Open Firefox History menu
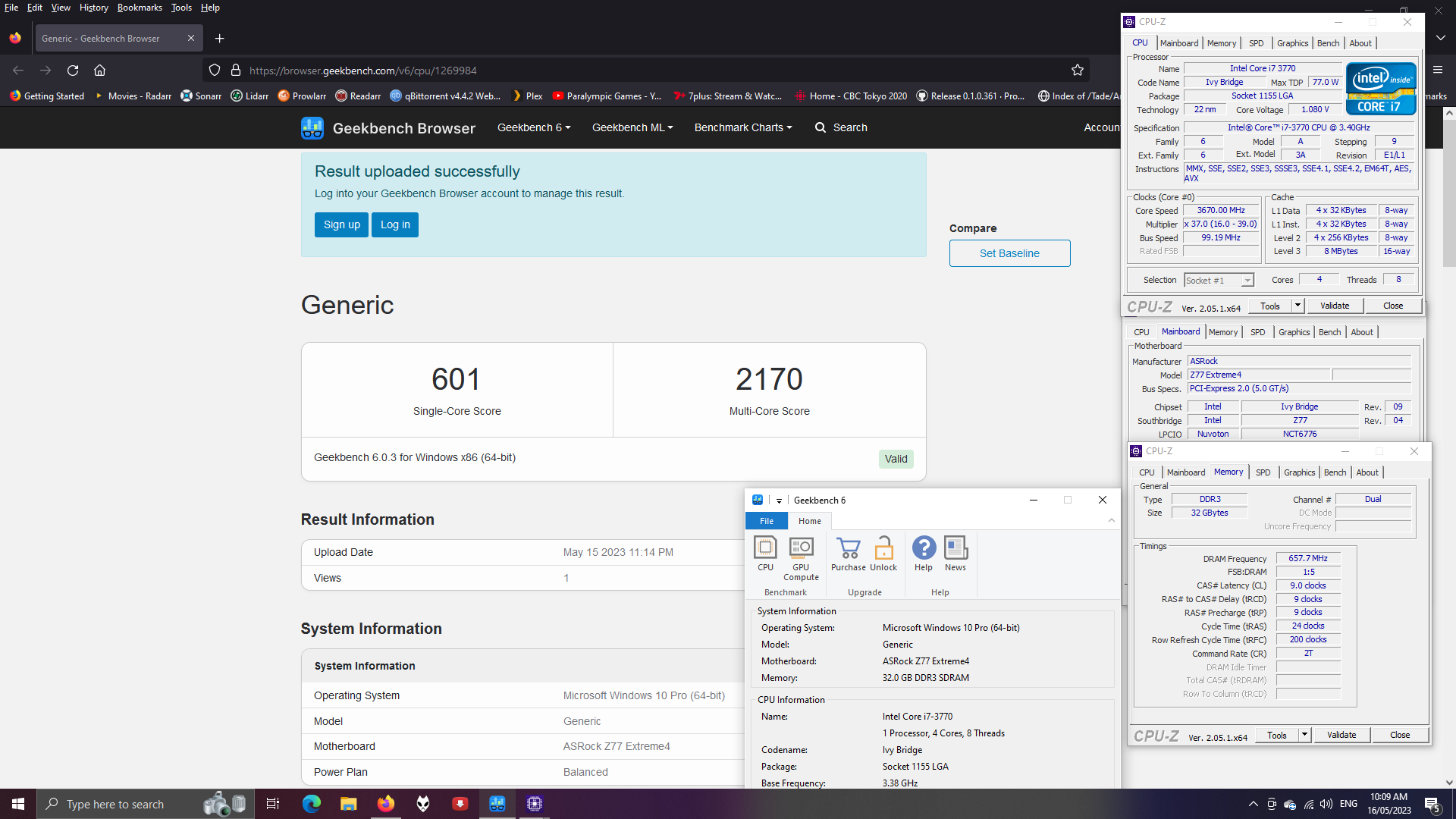The width and height of the screenshot is (1456, 819). pos(93,8)
